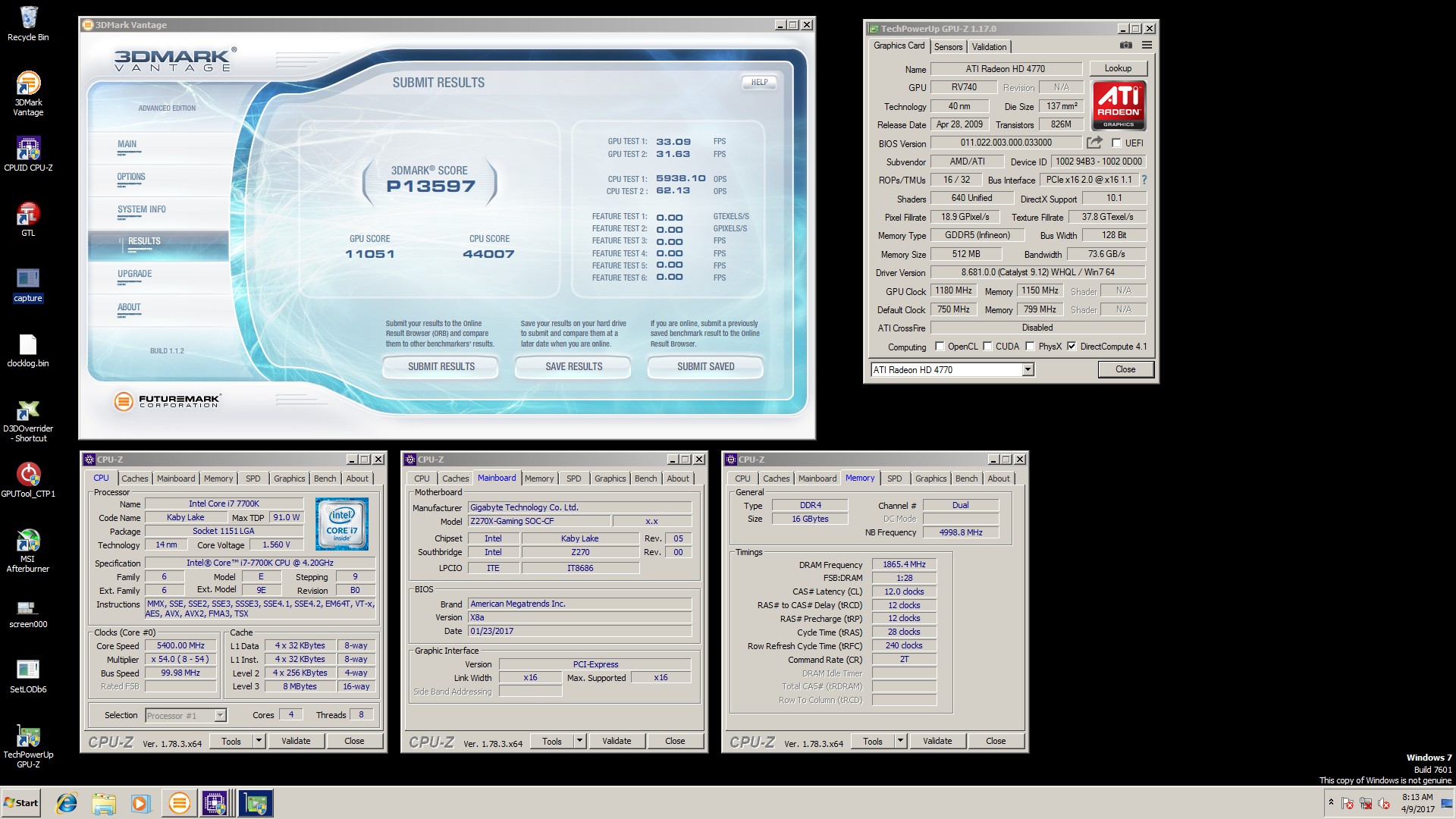Screen dimensions: 1456x819
Task: Open the Recycle Bin desktop icon
Action: pos(28,24)
